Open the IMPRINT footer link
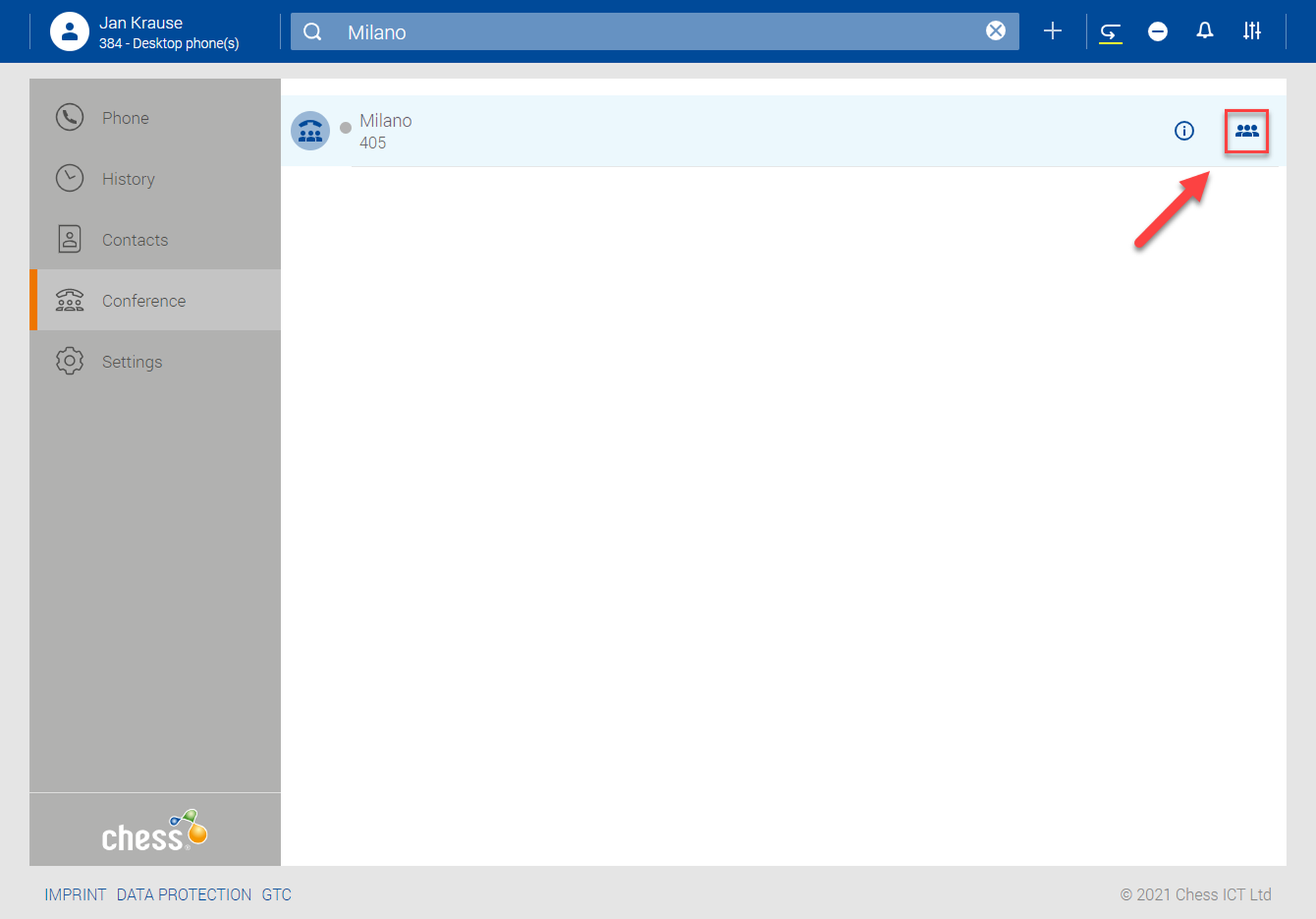 tap(75, 895)
